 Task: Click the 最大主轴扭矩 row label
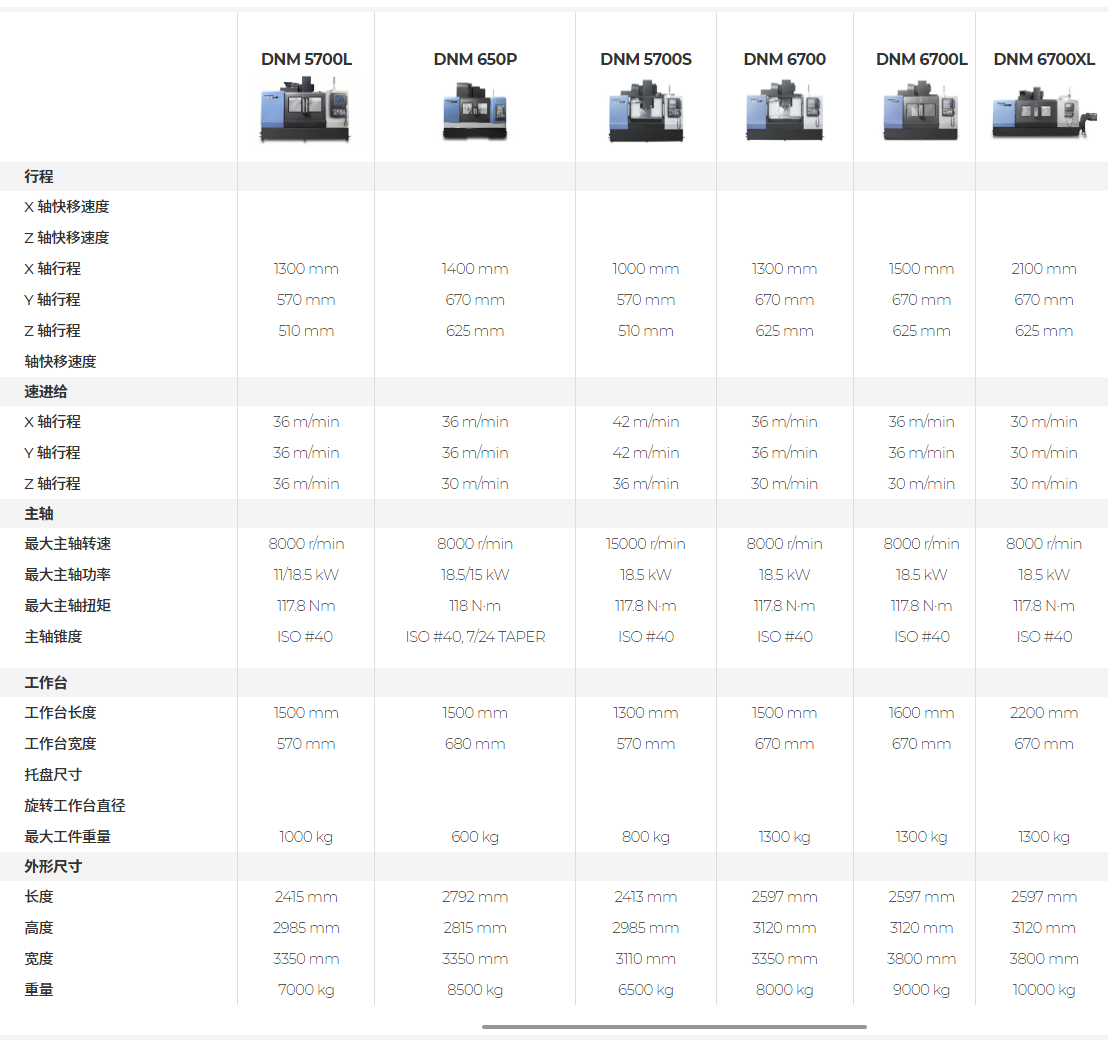coord(68,606)
